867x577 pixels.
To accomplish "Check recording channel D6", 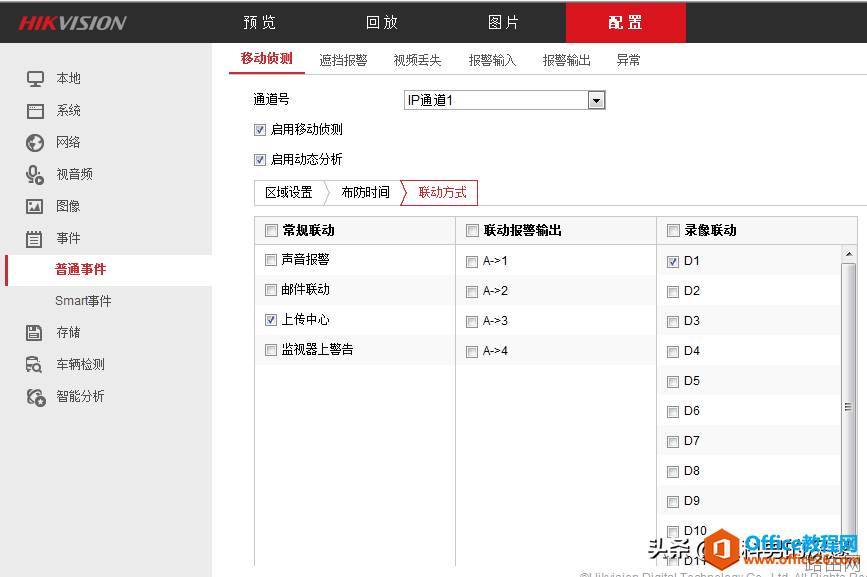I will pyautogui.click(x=673, y=412).
